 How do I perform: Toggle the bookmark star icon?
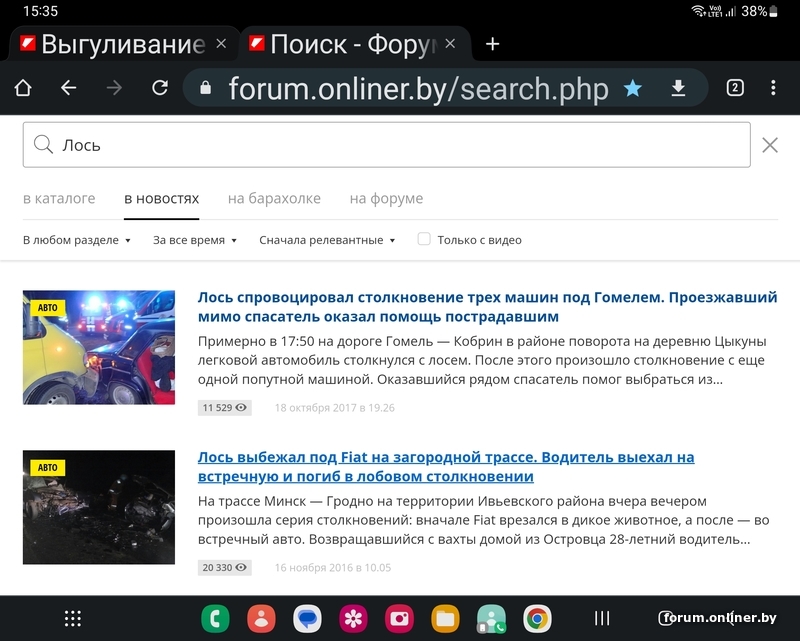633,88
